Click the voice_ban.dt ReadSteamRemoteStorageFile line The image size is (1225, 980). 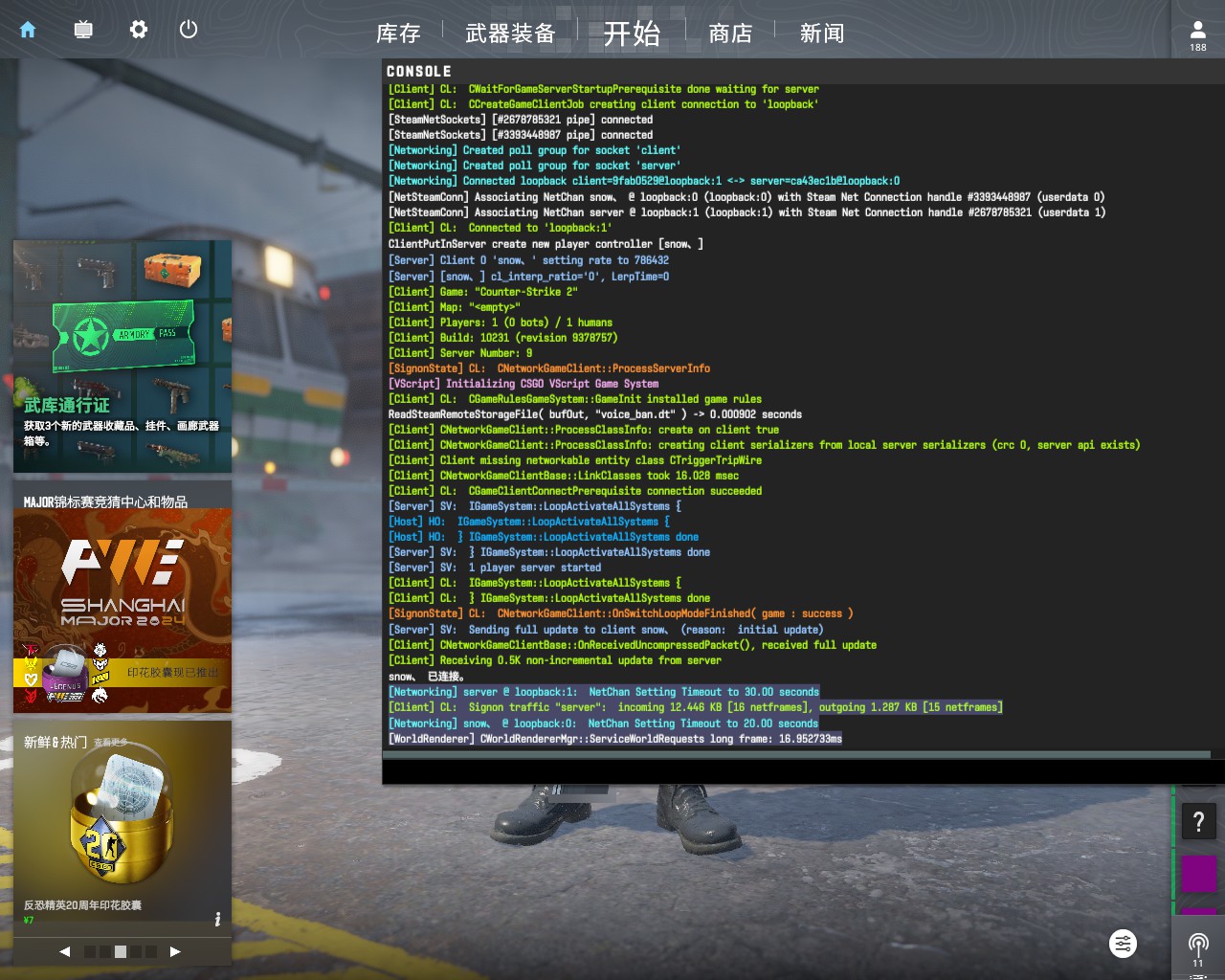(x=595, y=414)
